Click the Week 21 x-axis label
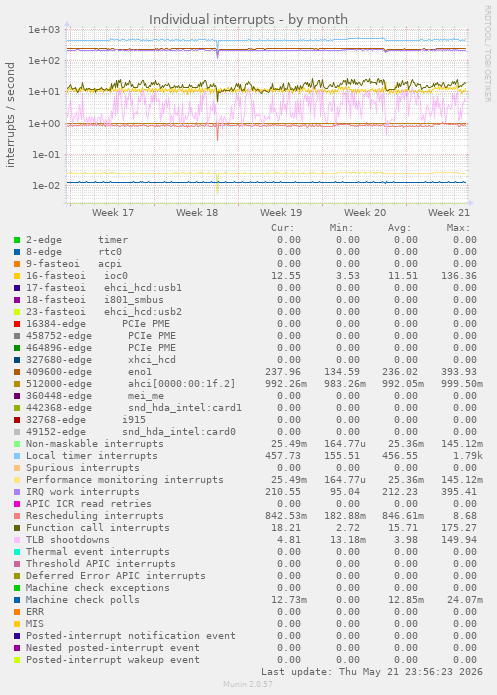The width and height of the screenshot is (497, 695). pos(449,212)
